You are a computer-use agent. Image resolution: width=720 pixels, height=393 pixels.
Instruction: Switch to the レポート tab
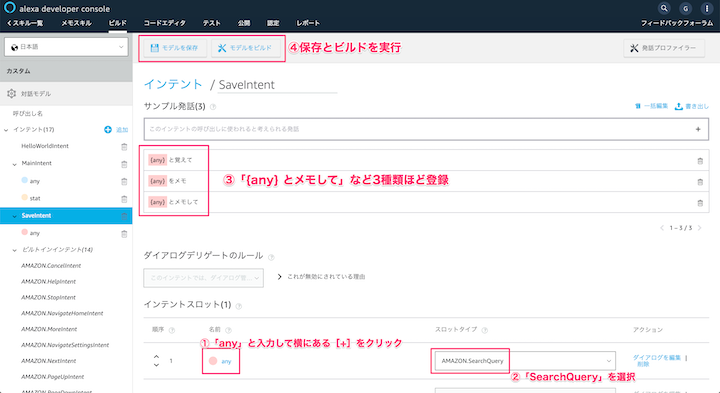[308, 23]
